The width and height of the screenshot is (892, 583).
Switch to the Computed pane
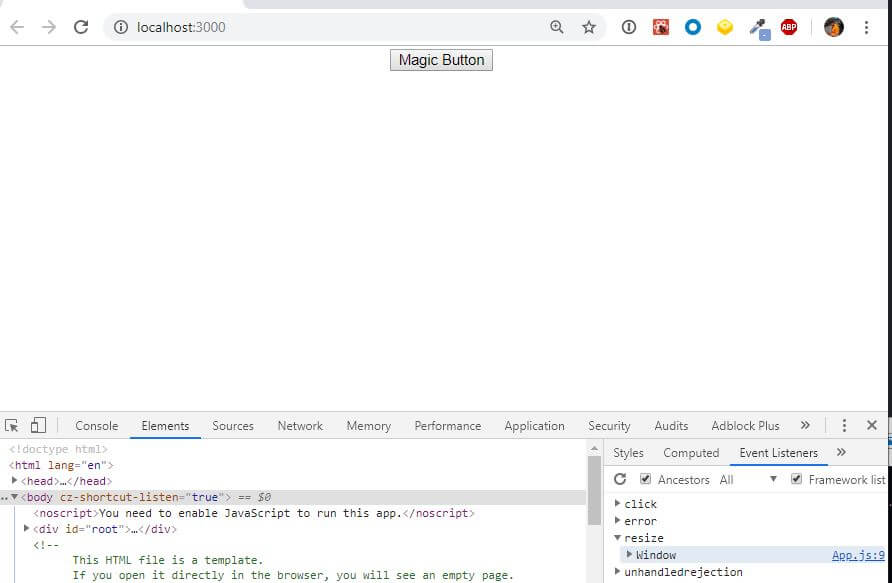point(691,453)
